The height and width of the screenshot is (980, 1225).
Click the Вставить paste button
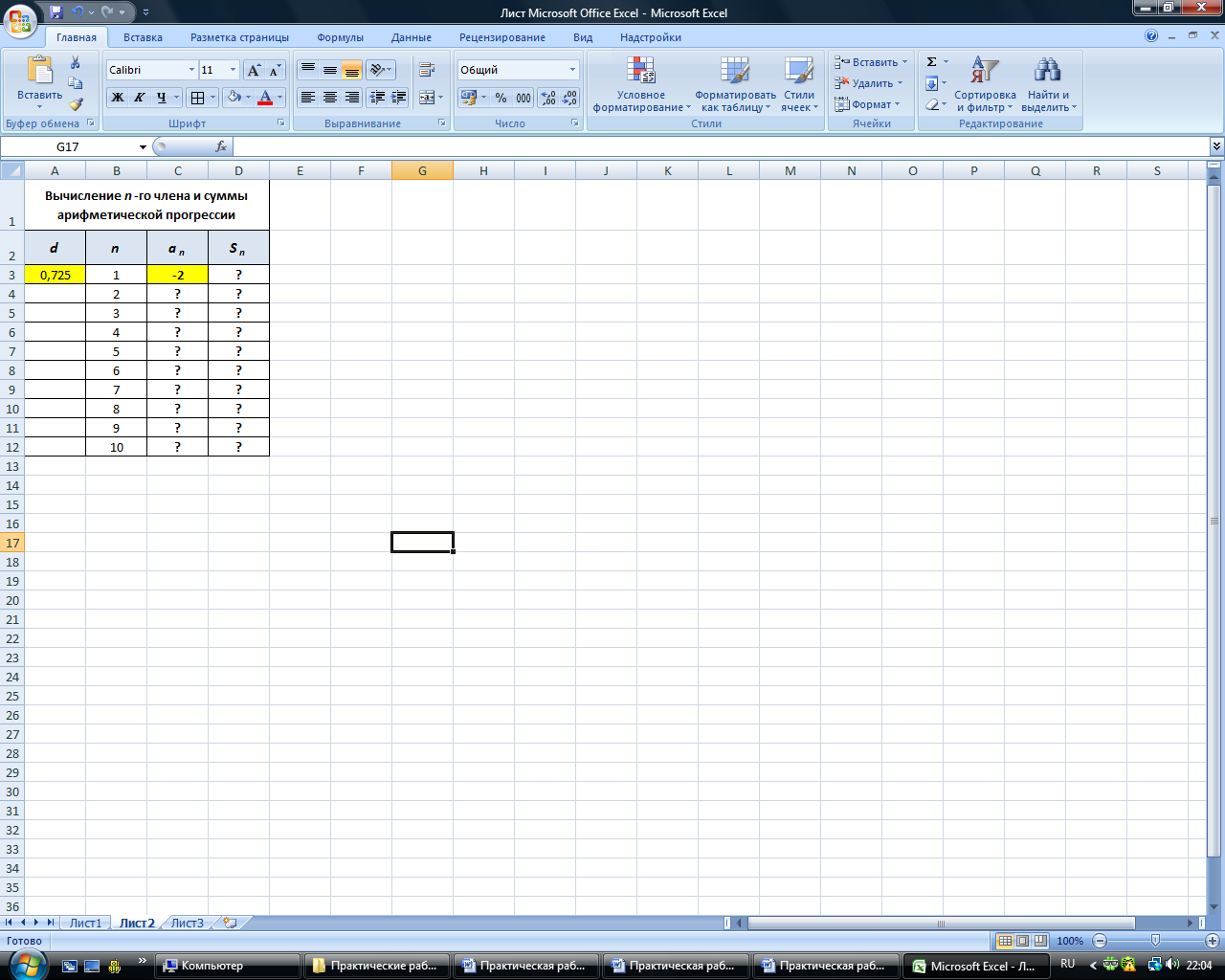[39, 83]
